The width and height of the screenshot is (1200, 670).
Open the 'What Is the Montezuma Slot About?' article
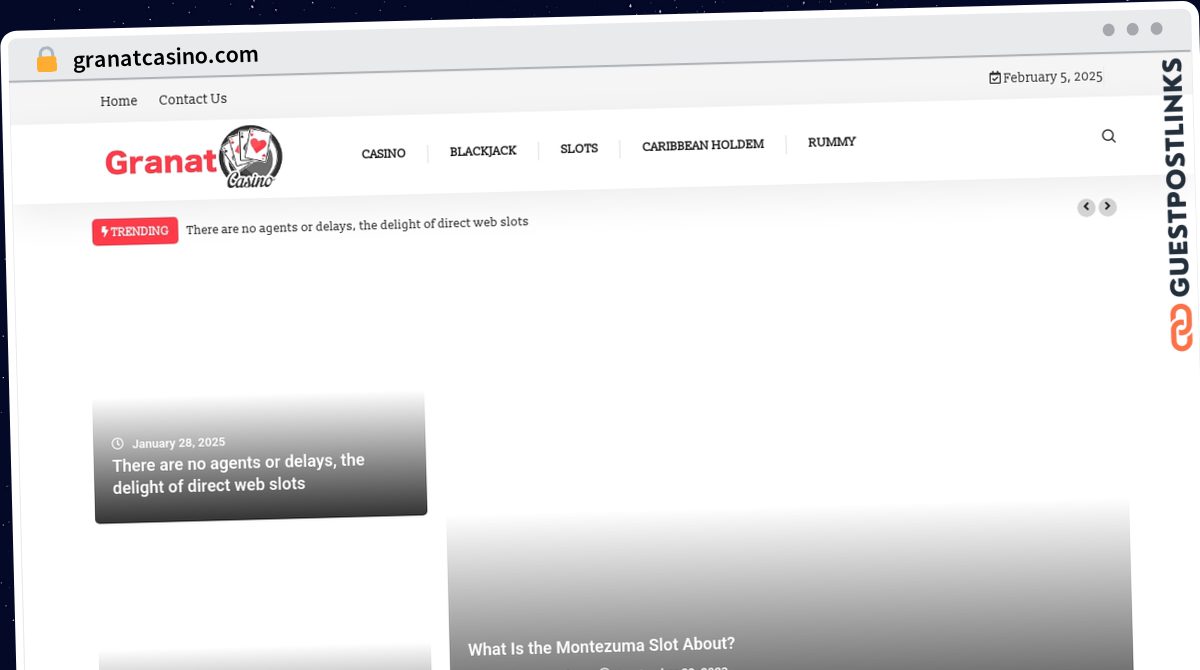601,646
